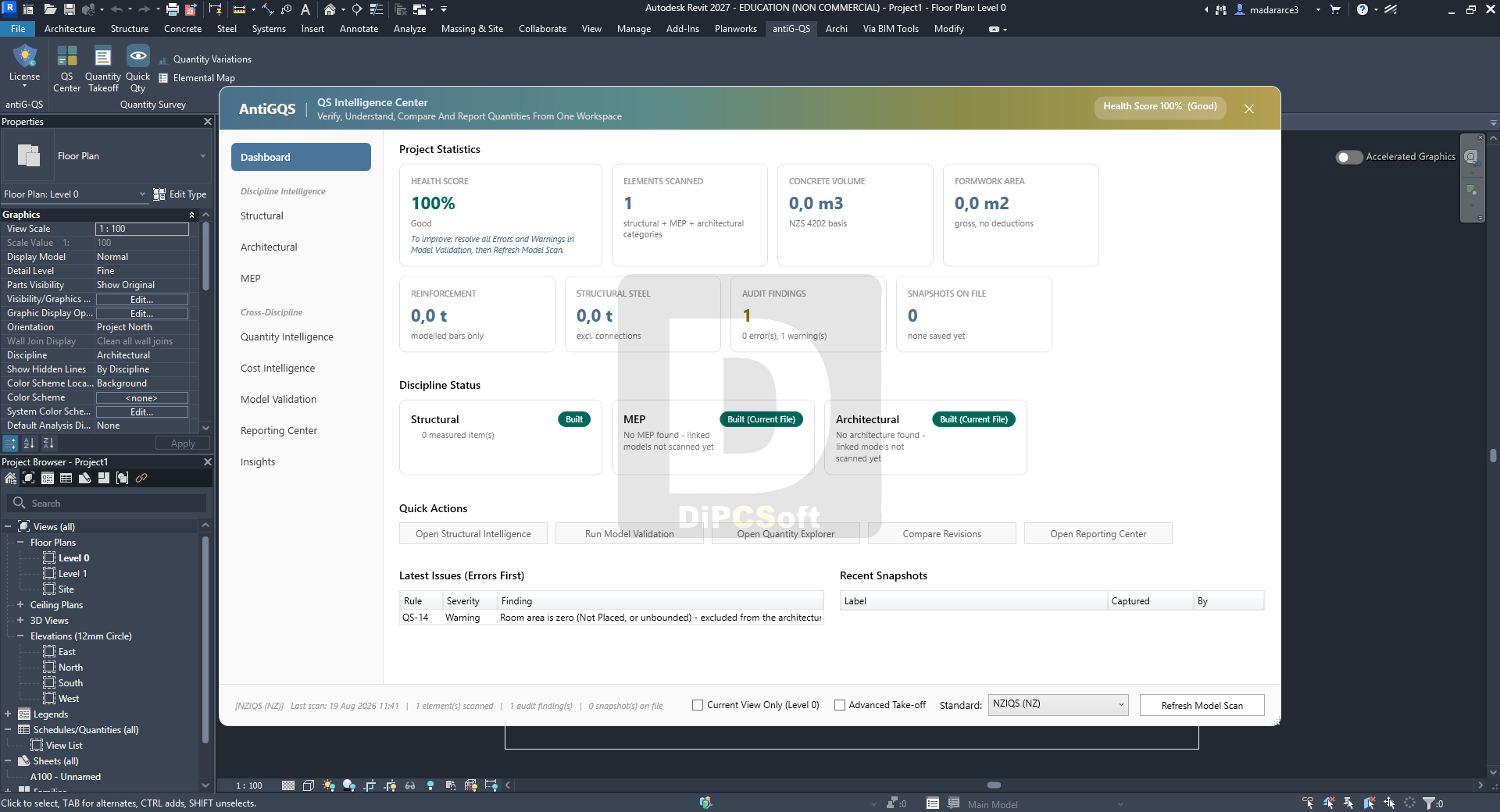Screen dimensions: 1500x812
Task: Toggle the Sun Path icon in view control bar
Action: [x=329, y=785]
